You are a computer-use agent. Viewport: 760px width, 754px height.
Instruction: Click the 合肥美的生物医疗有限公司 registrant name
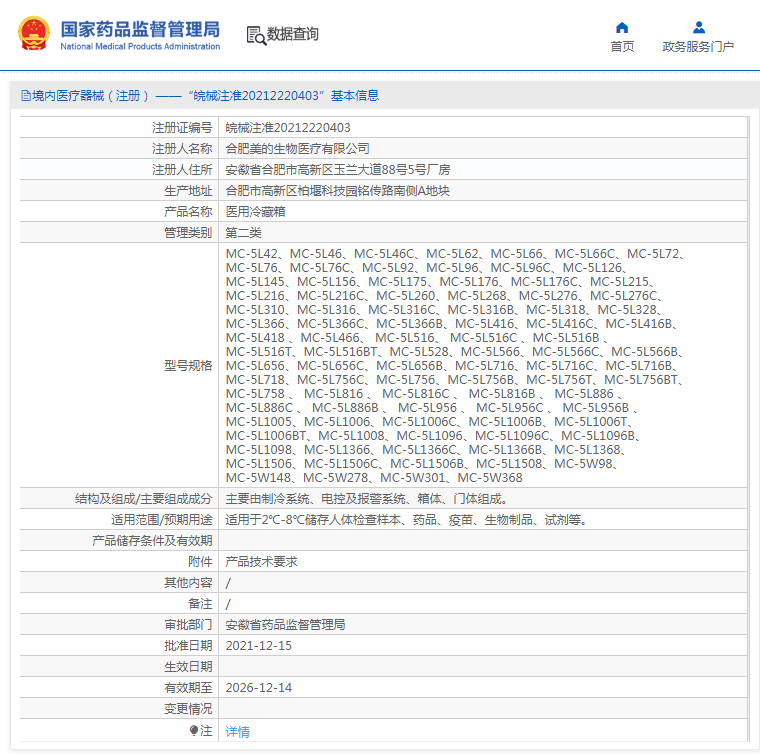[298, 148]
